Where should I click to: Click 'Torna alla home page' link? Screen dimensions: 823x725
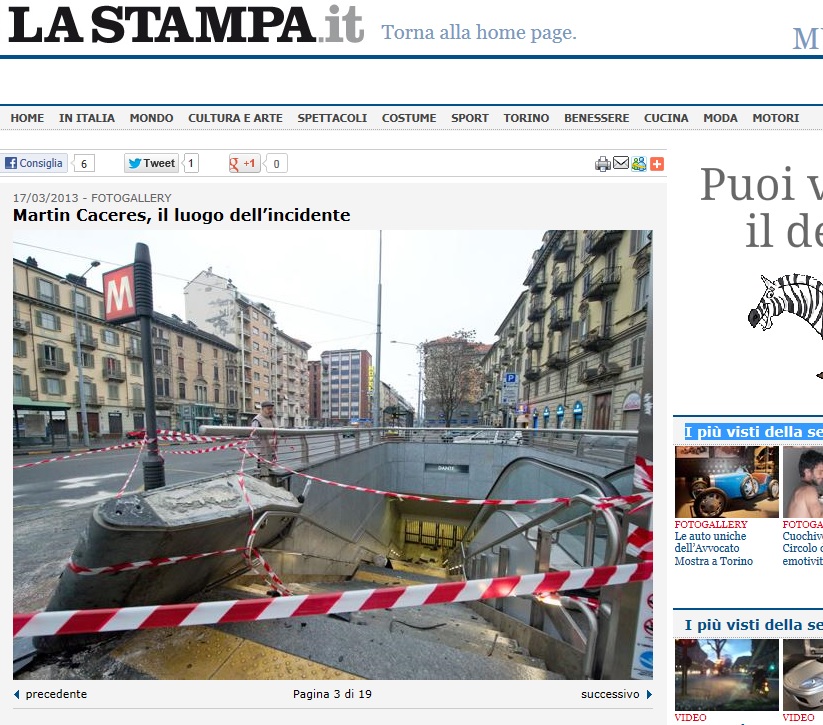479,33
